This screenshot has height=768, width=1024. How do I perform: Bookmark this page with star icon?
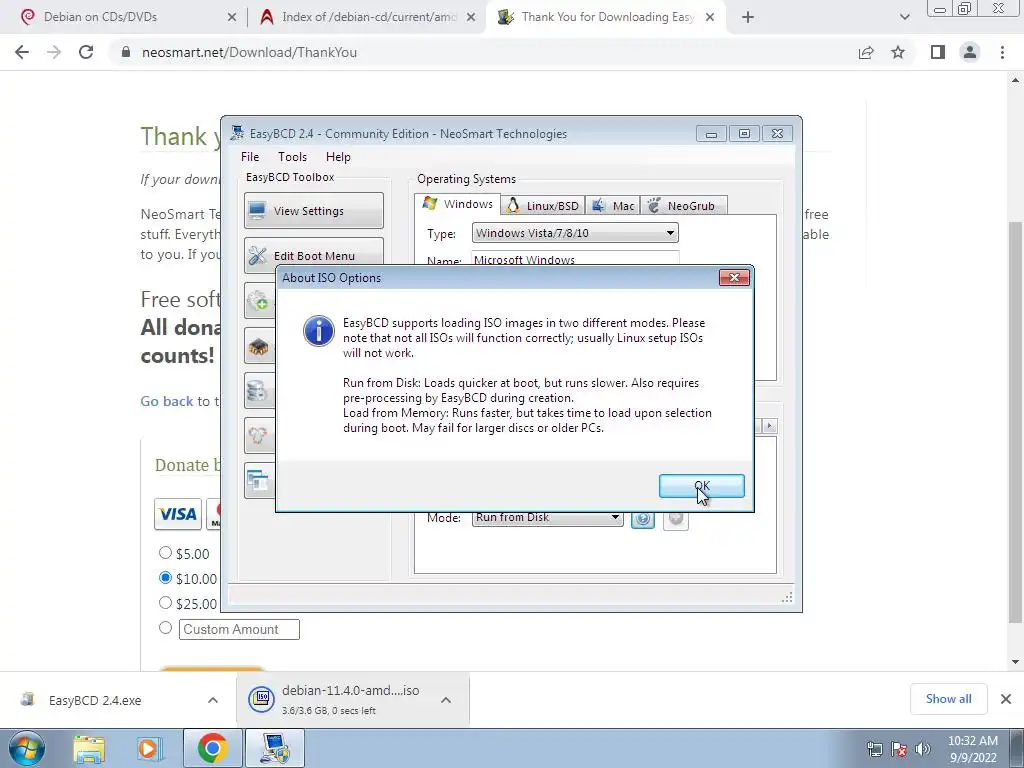[x=898, y=52]
